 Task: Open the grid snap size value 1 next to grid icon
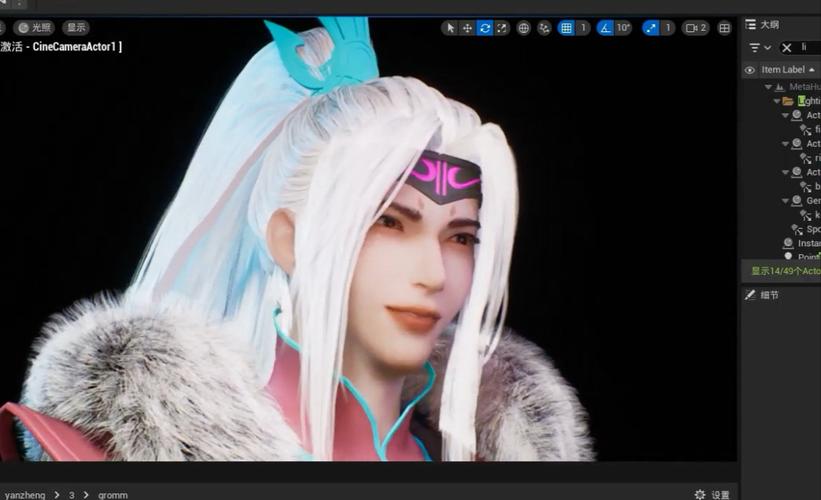pyautogui.click(x=583, y=28)
